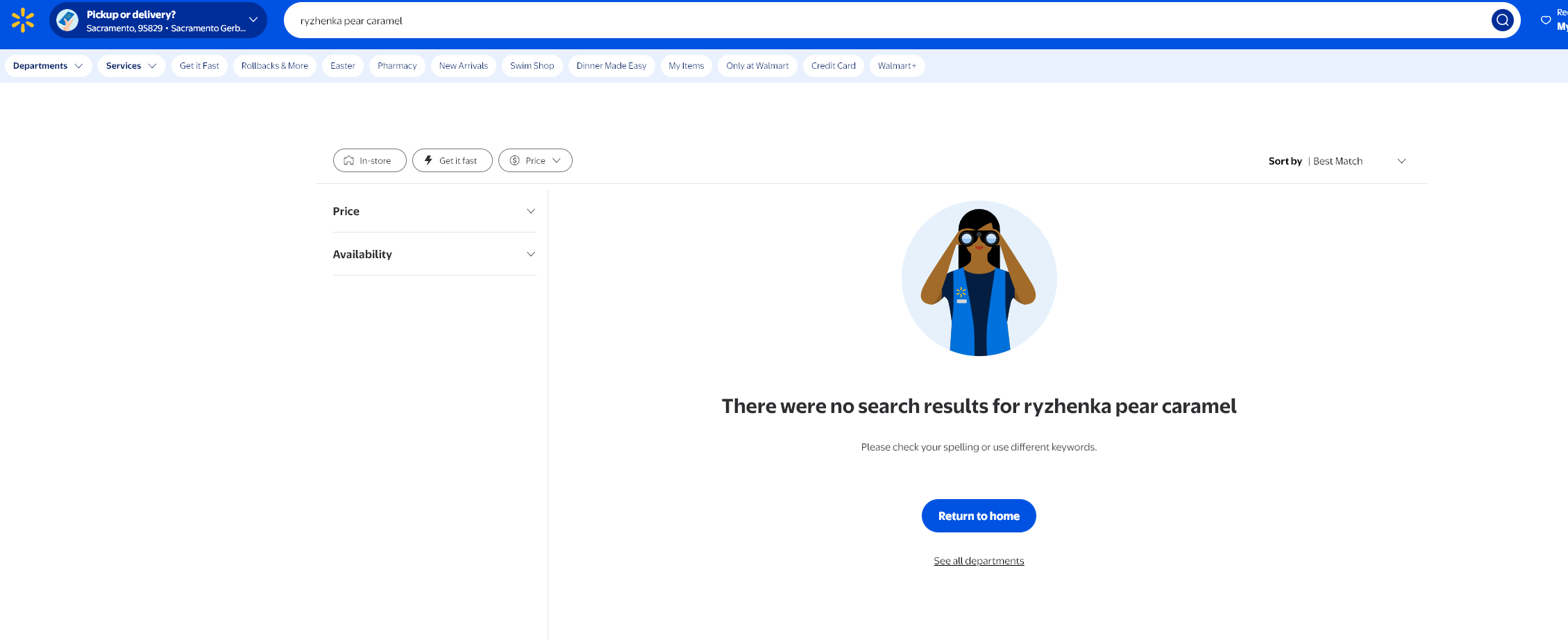Go to Pharmacy

pyautogui.click(x=397, y=66)
